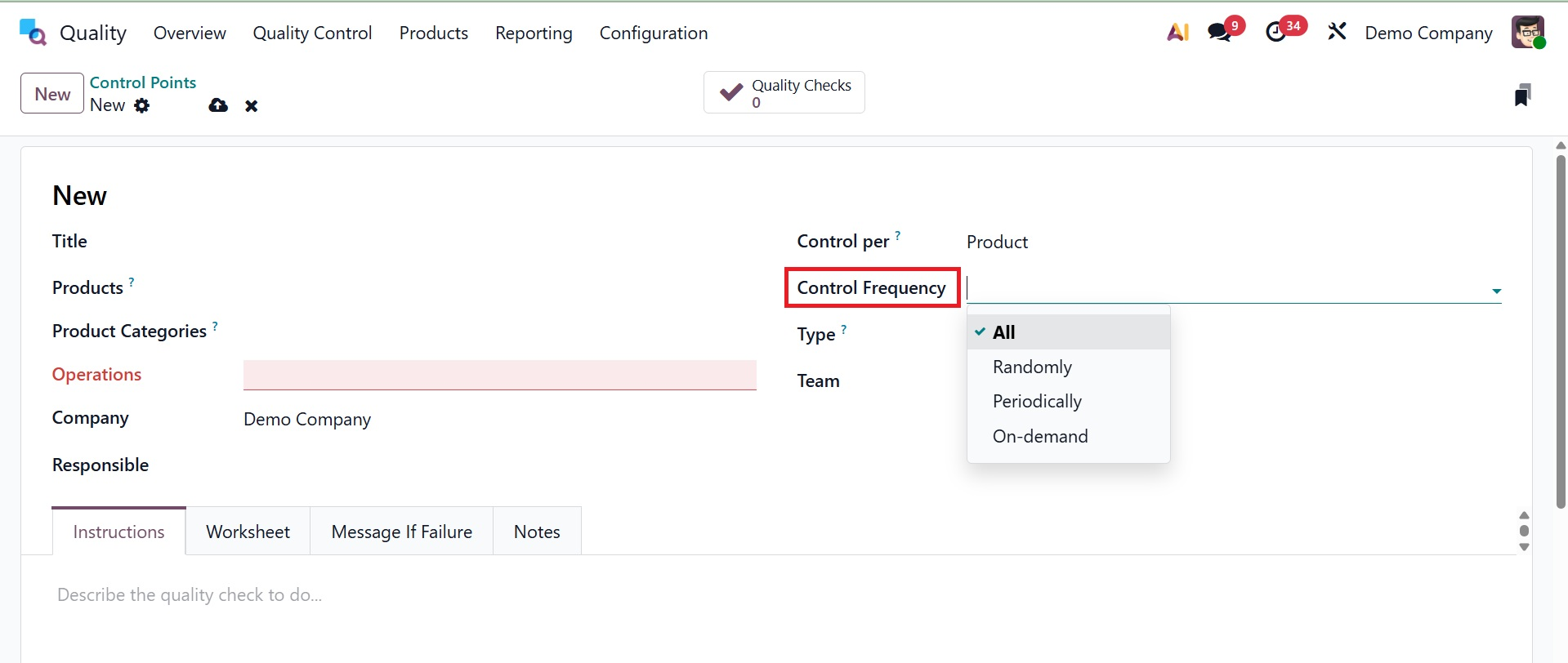Save record with cloud upload icon
Viewport: 1568px width, 663px height.
point(218,105)
